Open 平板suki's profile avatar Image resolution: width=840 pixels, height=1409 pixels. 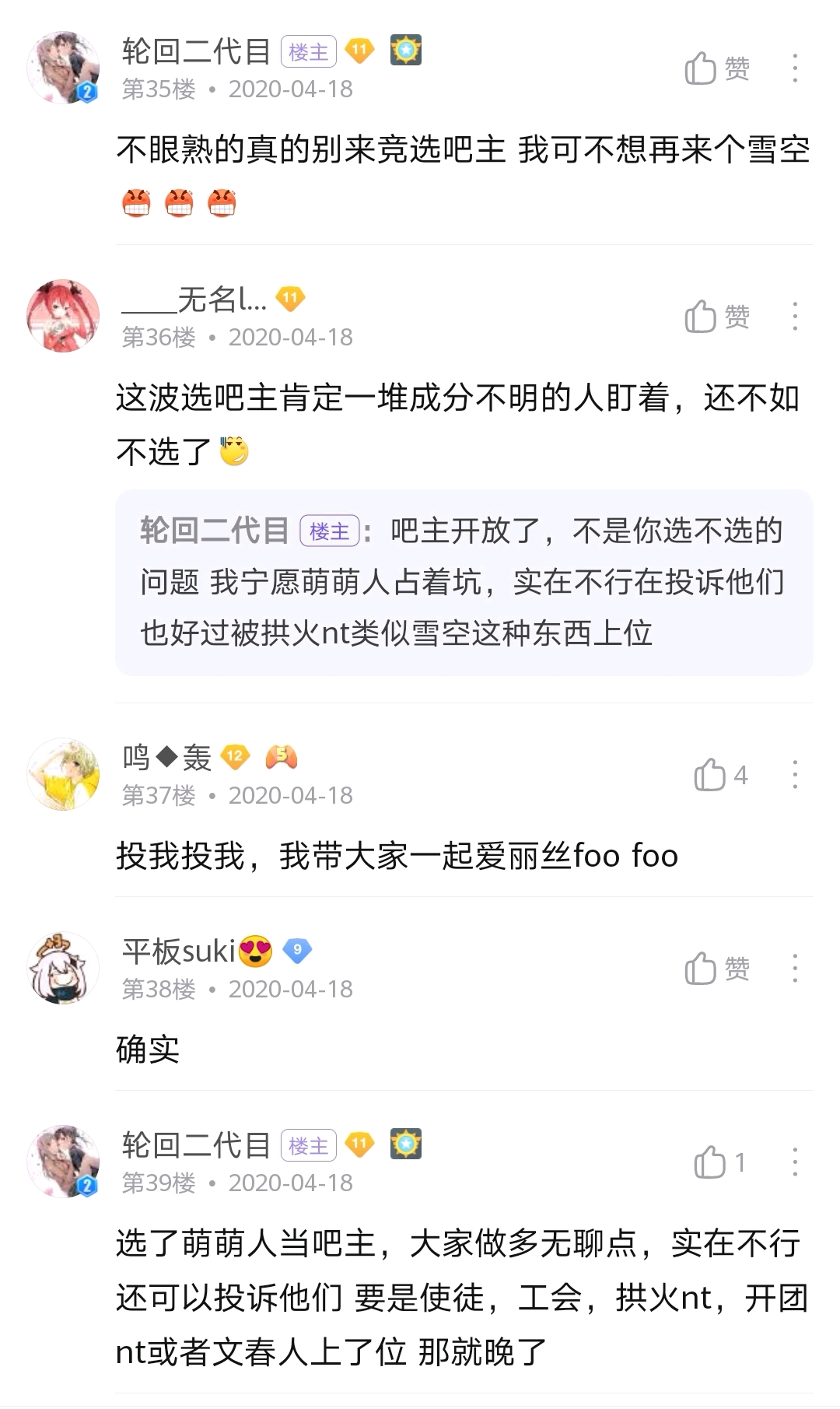(63, 968)
